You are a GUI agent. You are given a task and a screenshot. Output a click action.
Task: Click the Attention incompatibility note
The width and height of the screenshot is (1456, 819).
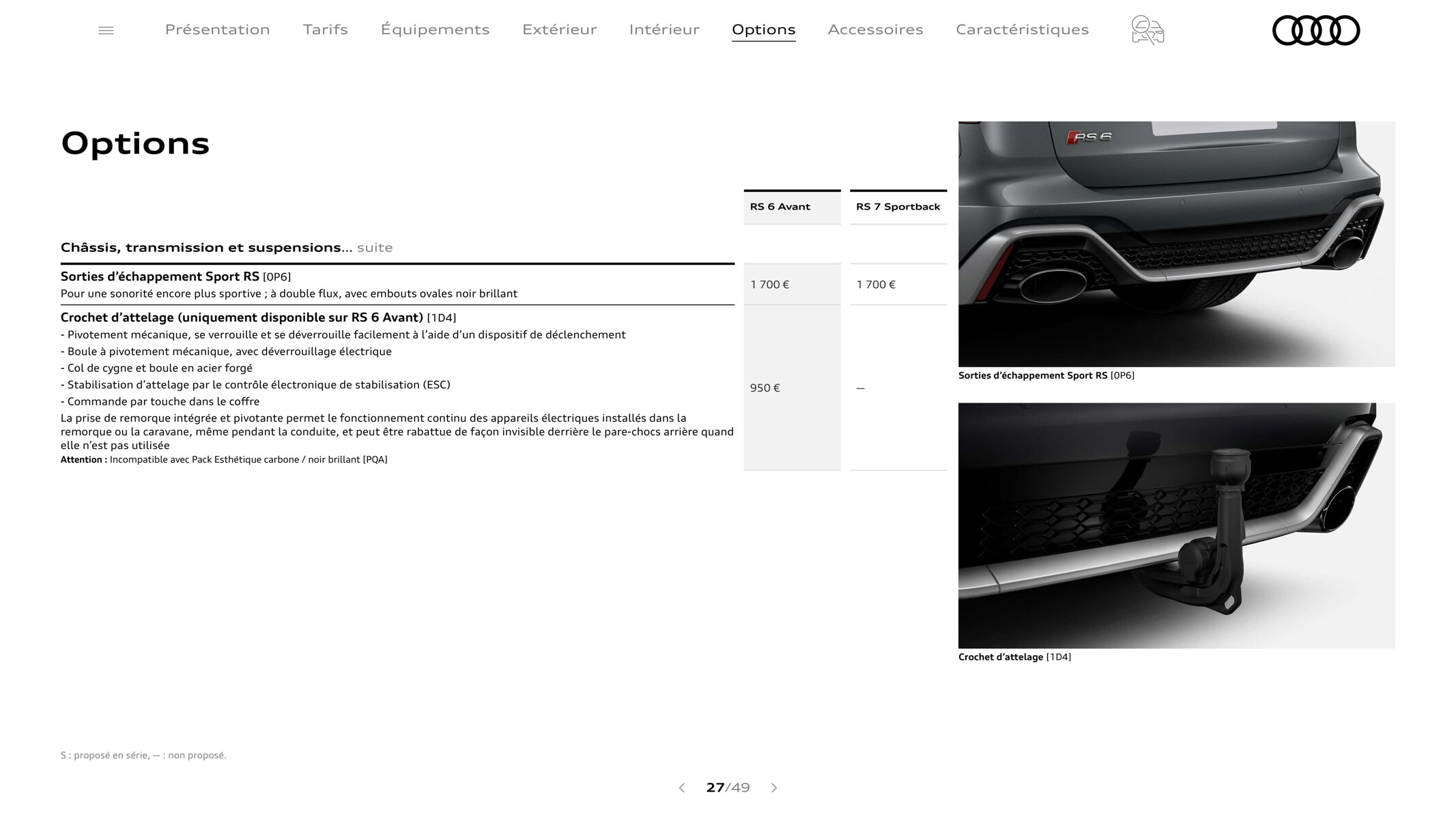224,460
